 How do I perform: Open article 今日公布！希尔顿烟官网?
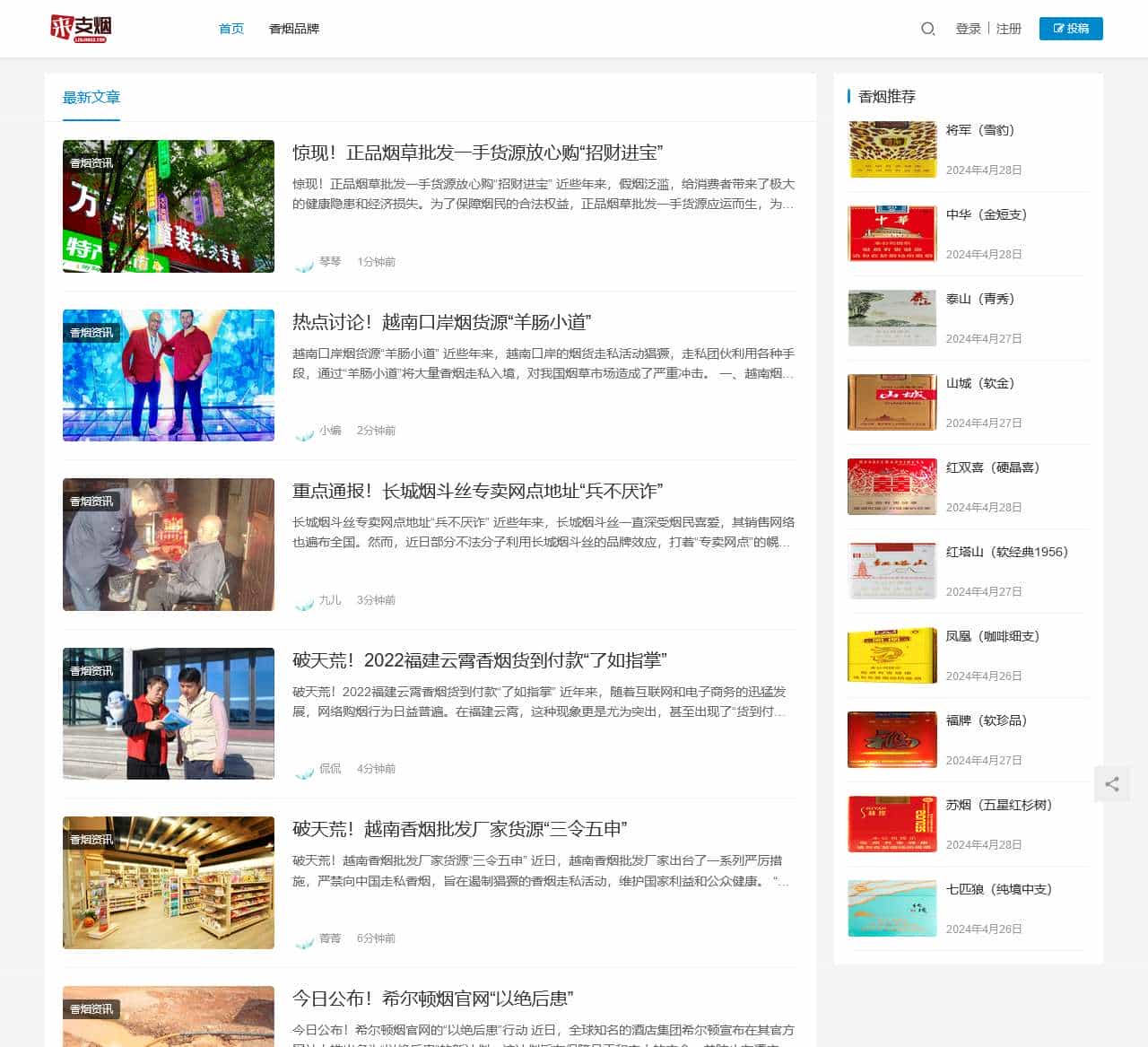tap(433, 999)
